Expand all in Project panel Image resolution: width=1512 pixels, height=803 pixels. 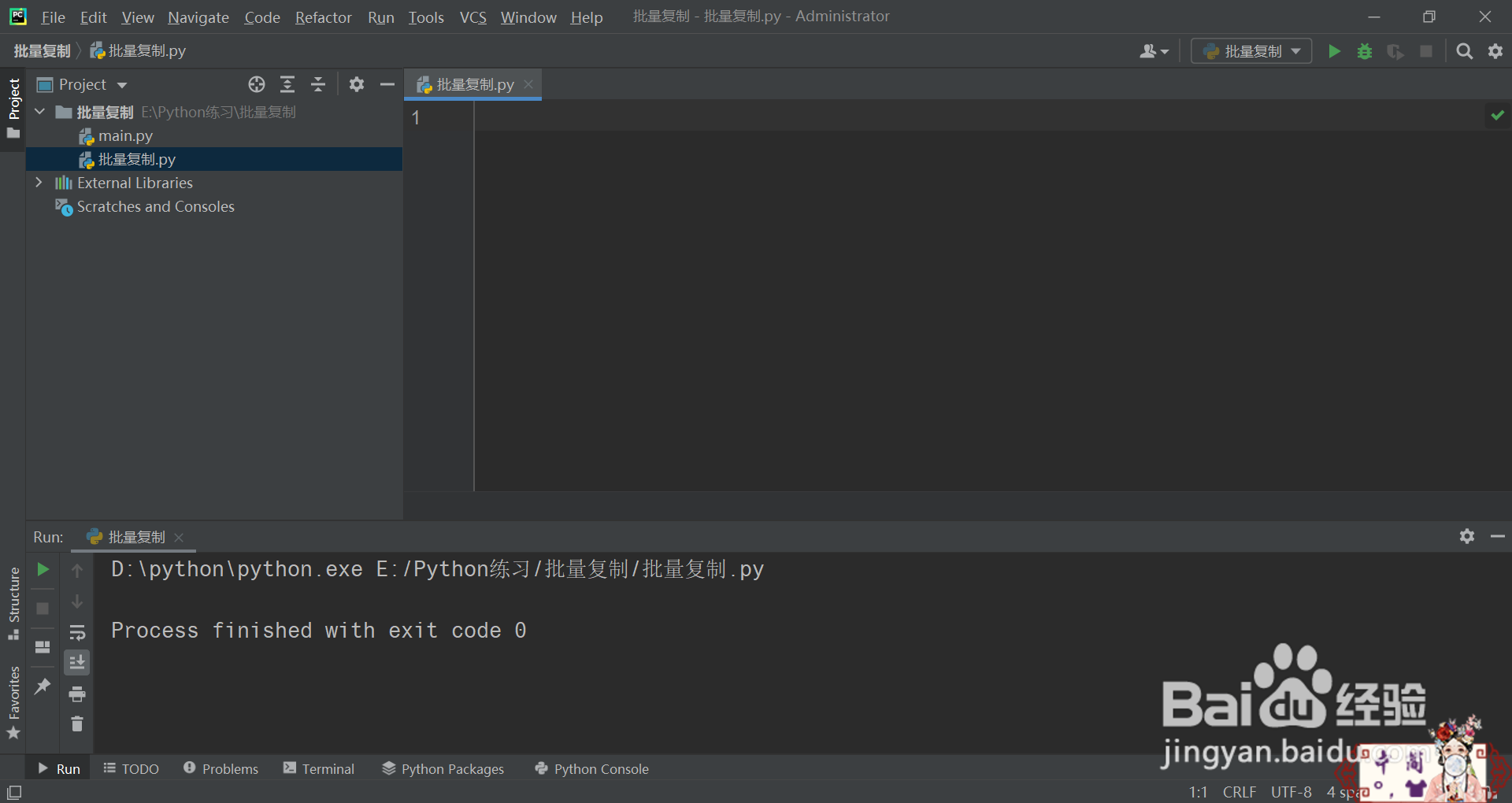(x=287, y=84)
